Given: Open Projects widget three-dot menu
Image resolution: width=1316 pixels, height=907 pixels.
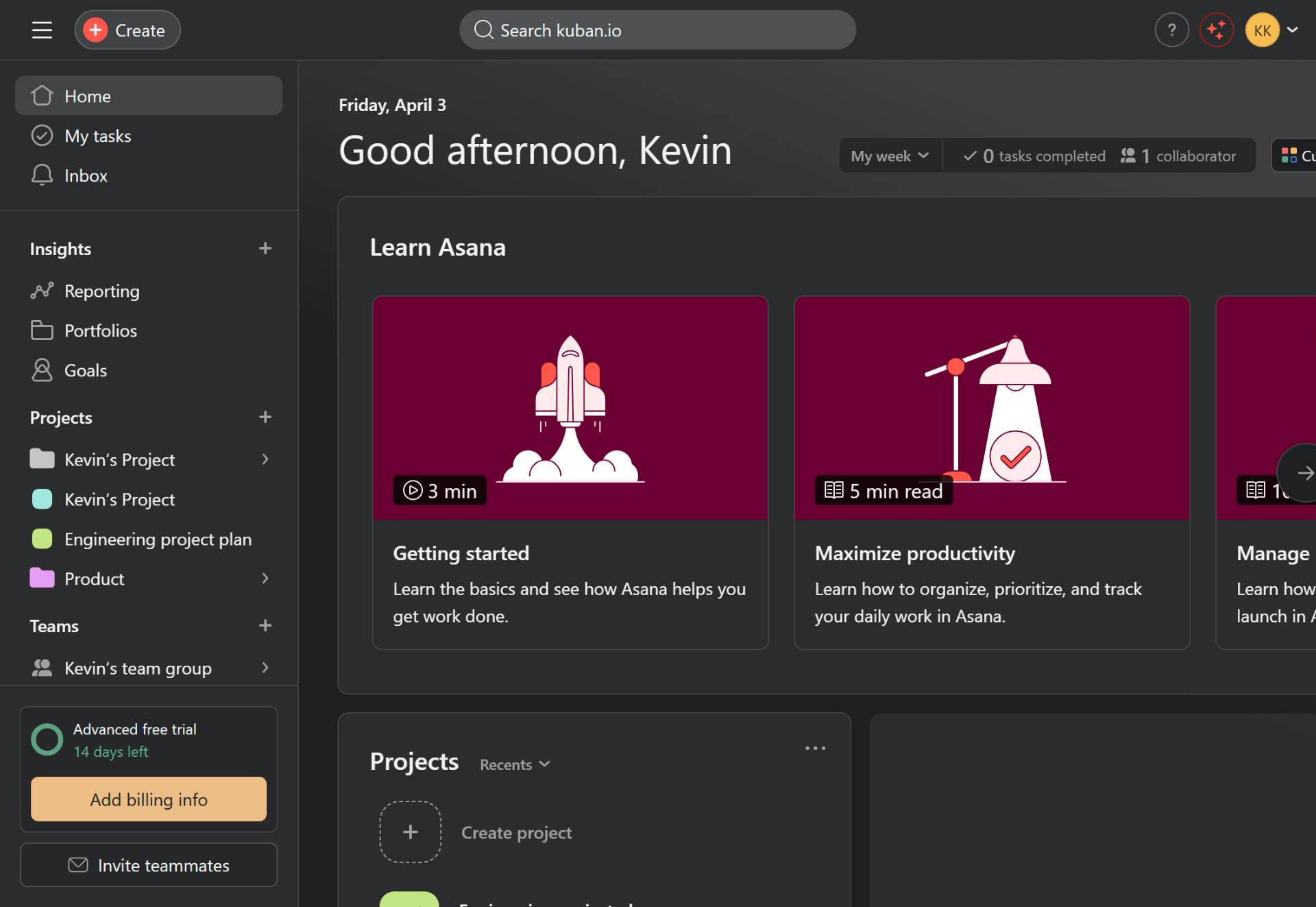Looking at the screenshot, I should pos(815,748).
